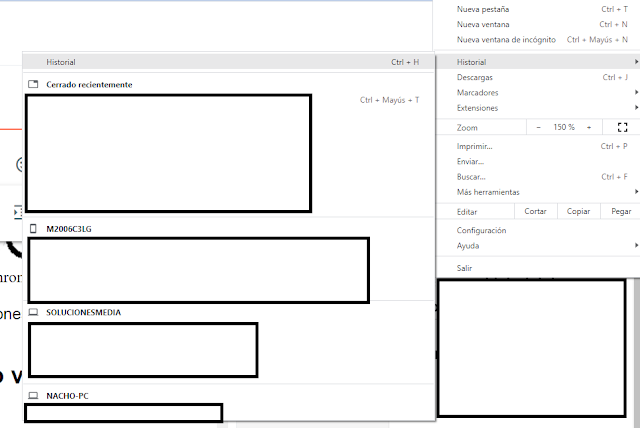Click the laptop icon beside SOLUCIONESMEDIA

(33, 313)
